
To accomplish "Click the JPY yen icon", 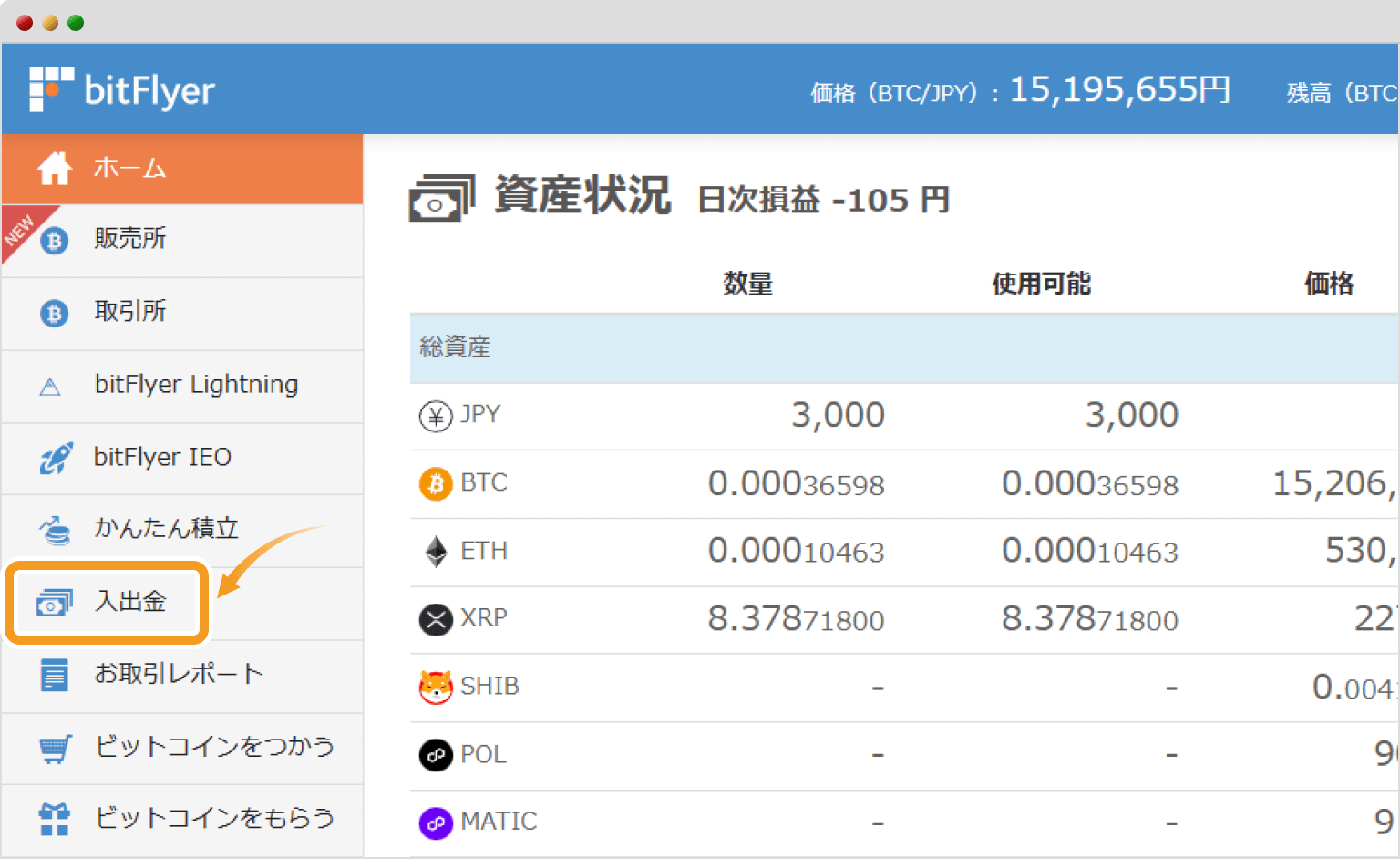I will point(435,415).
